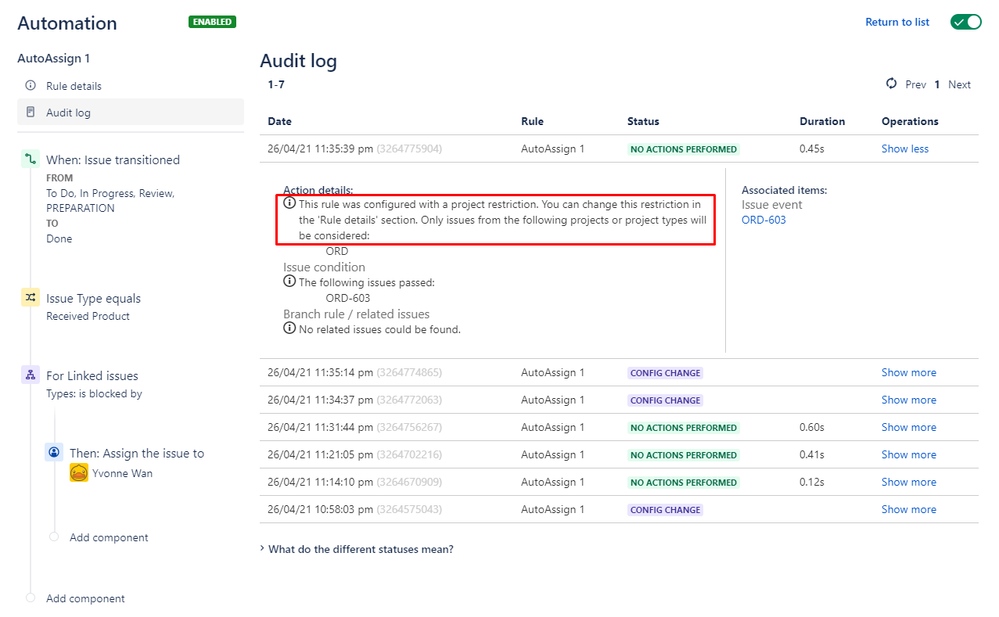The image size is (999, 617).
Task: Open Issue Type equals condition
Action: point(93,299)
